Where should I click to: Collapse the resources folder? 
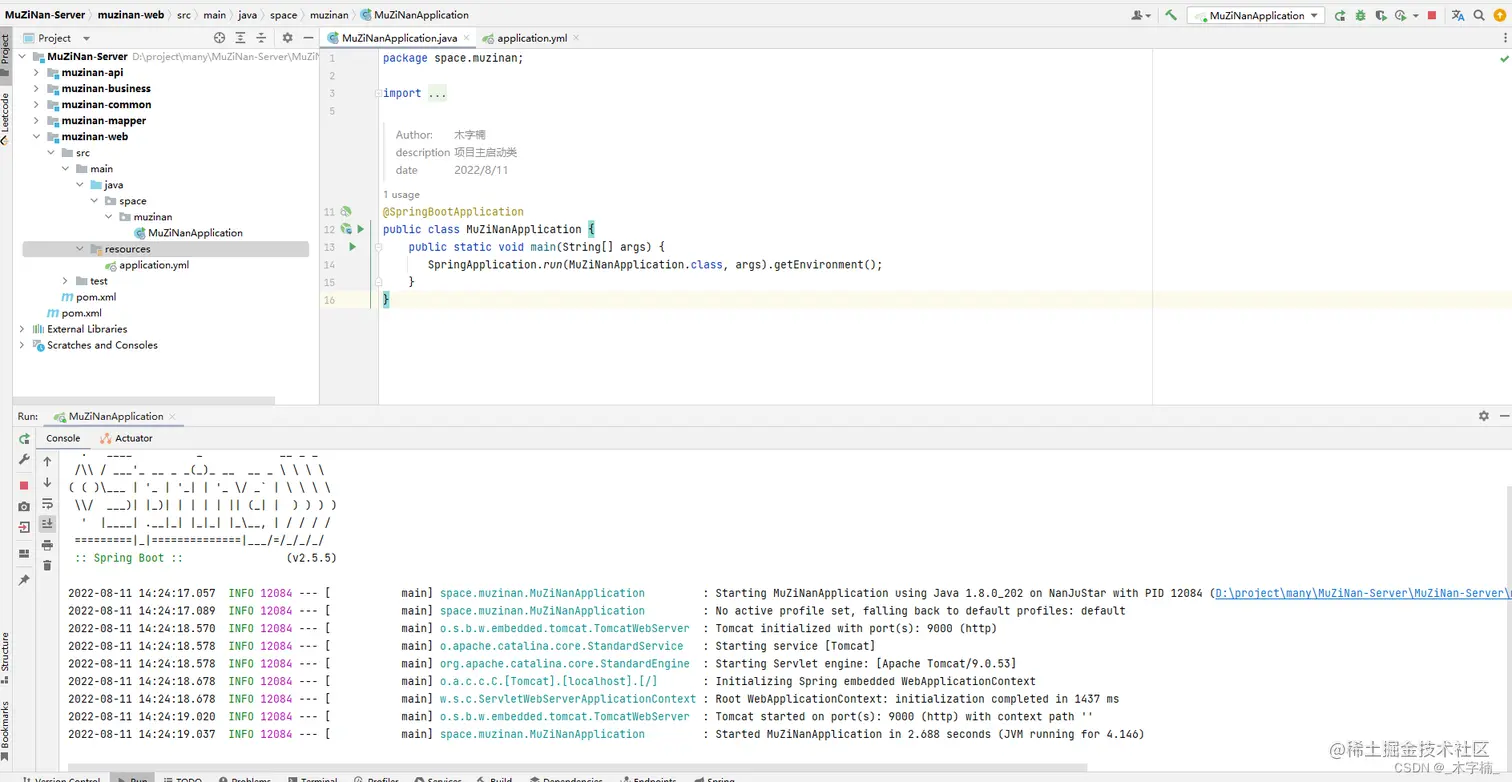pos(80,249)
